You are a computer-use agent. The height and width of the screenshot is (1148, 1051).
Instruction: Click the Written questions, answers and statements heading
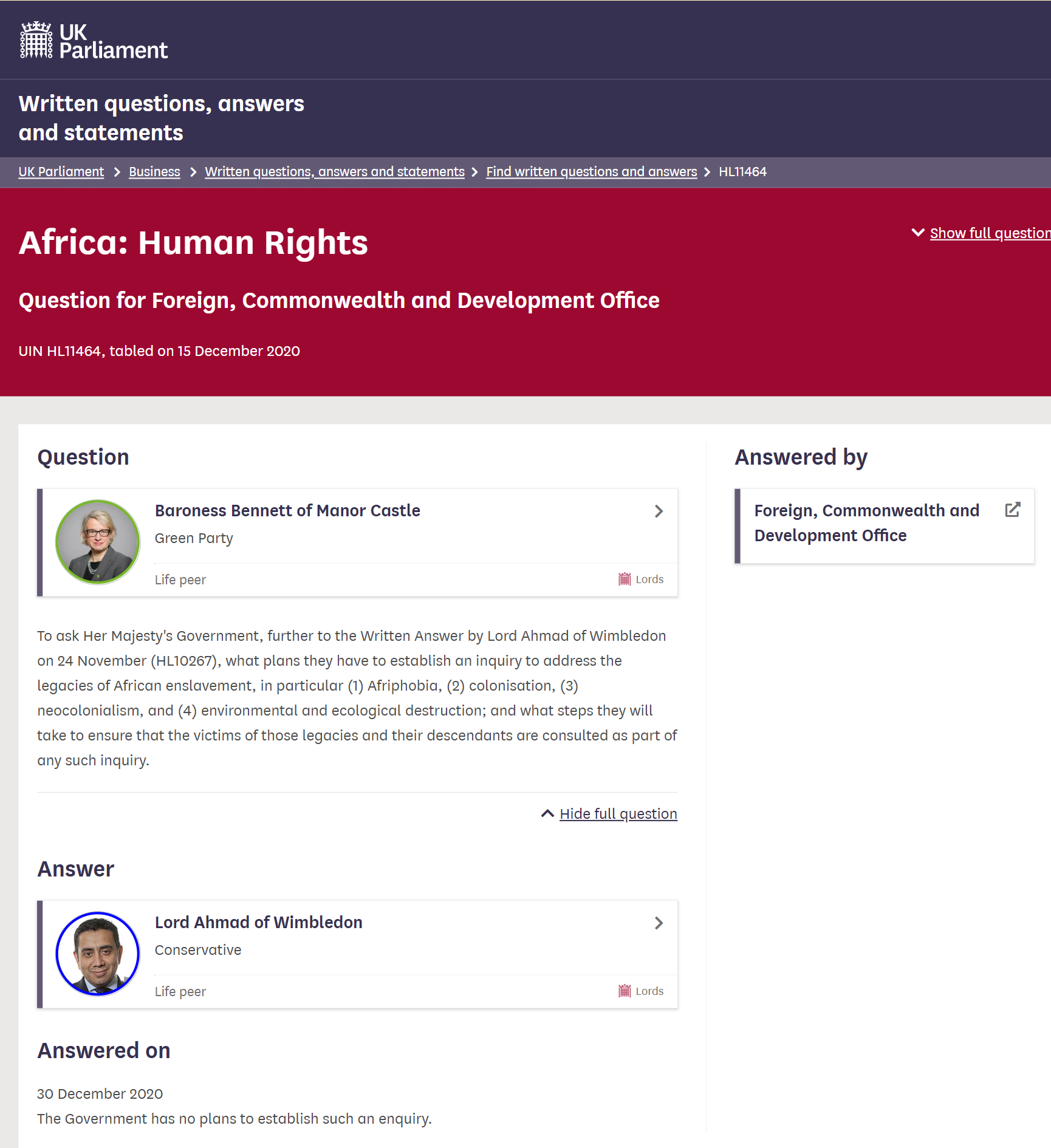click(x=162, y=118)
